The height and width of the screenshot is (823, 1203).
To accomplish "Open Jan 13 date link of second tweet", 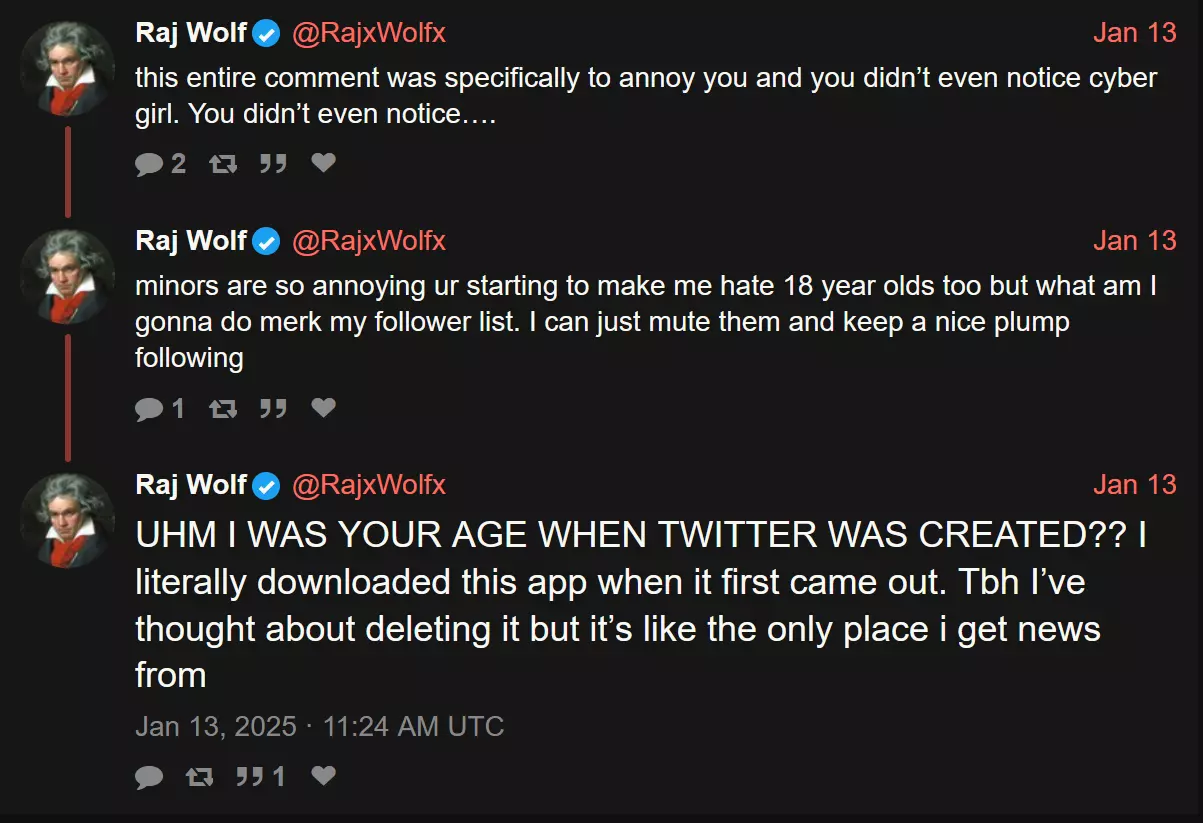I will point(1134,241).
